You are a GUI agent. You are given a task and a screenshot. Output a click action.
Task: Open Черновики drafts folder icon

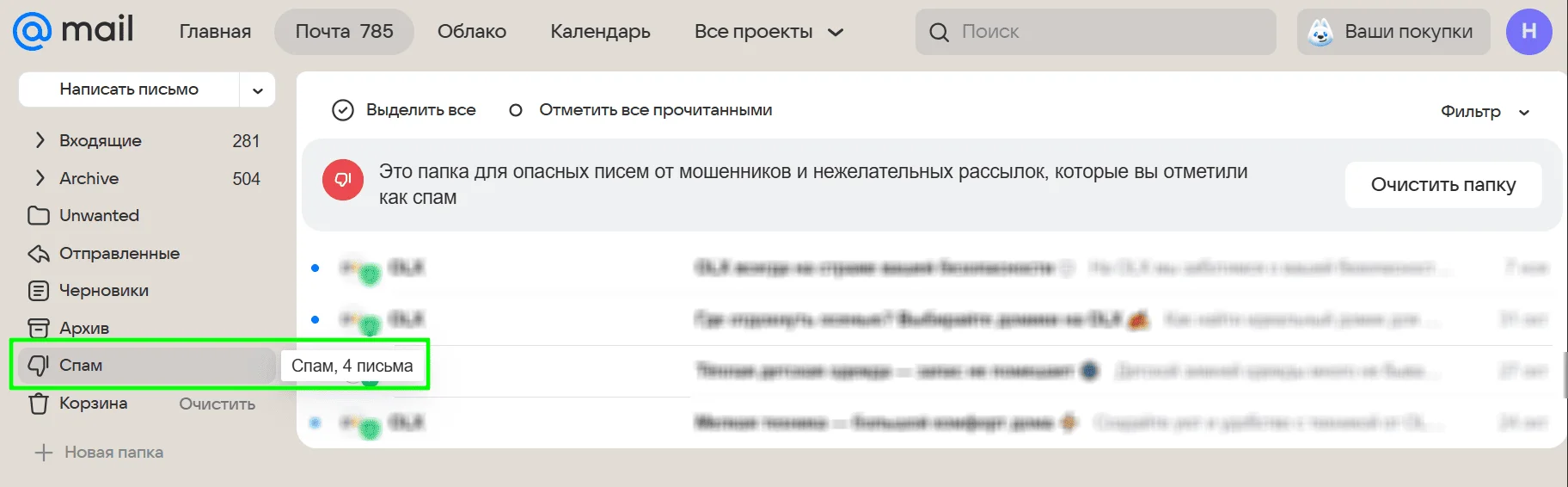[x=39, y=291]
